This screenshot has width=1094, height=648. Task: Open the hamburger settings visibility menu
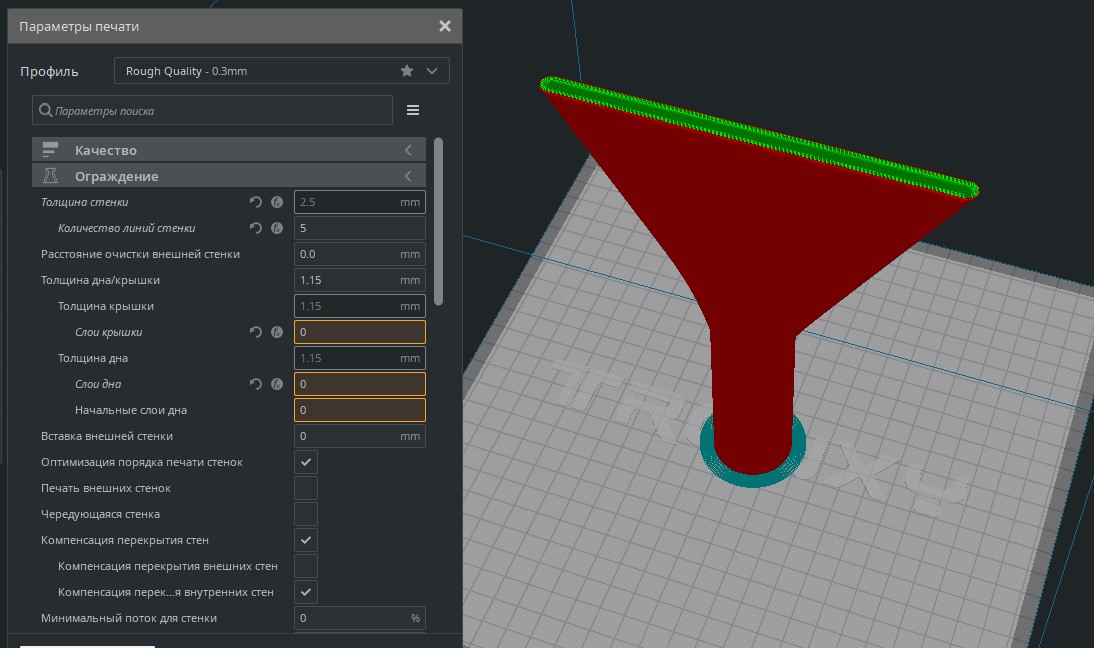tap(413, 110)
